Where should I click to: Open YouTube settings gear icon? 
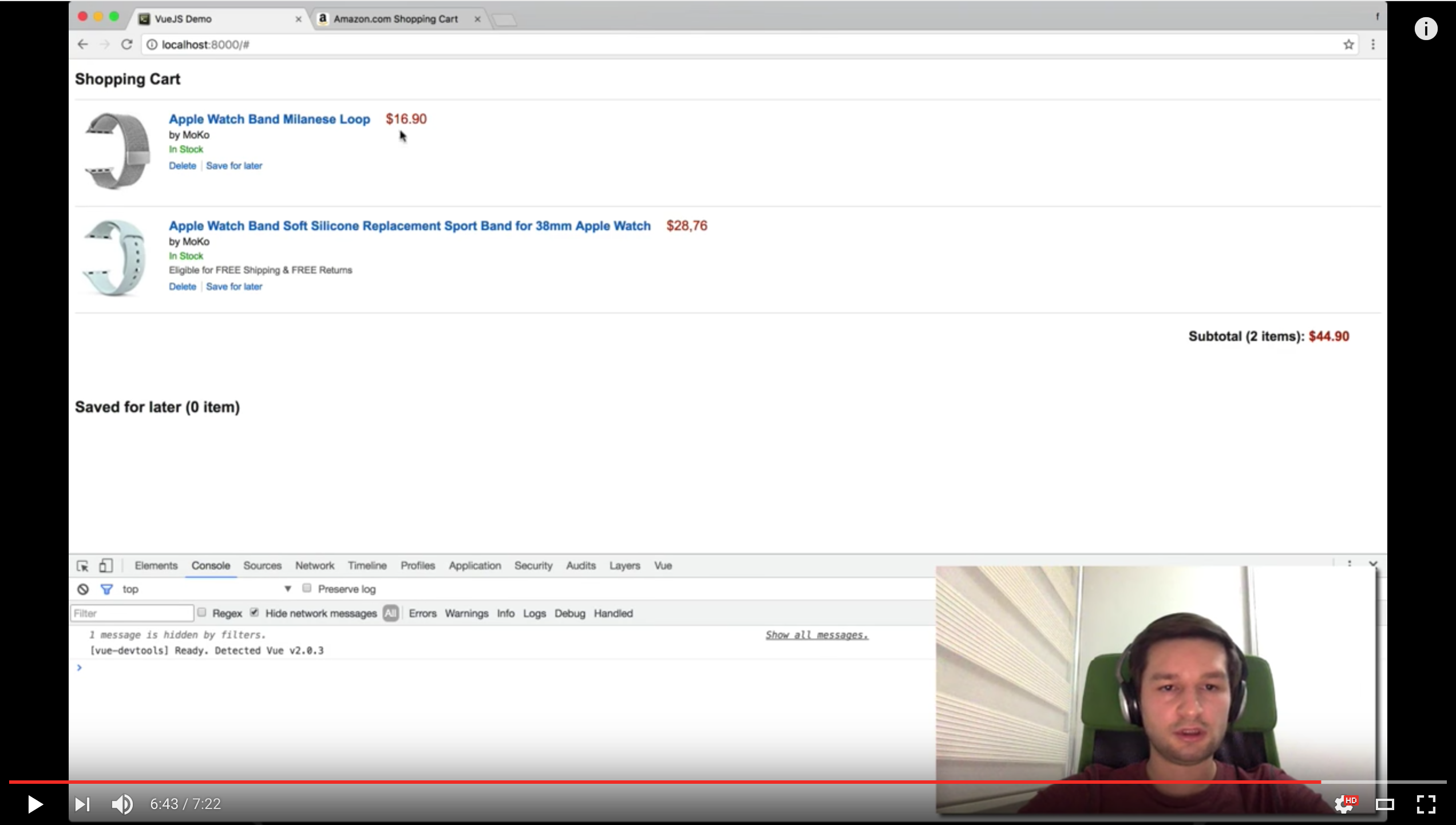point(1344,804)
